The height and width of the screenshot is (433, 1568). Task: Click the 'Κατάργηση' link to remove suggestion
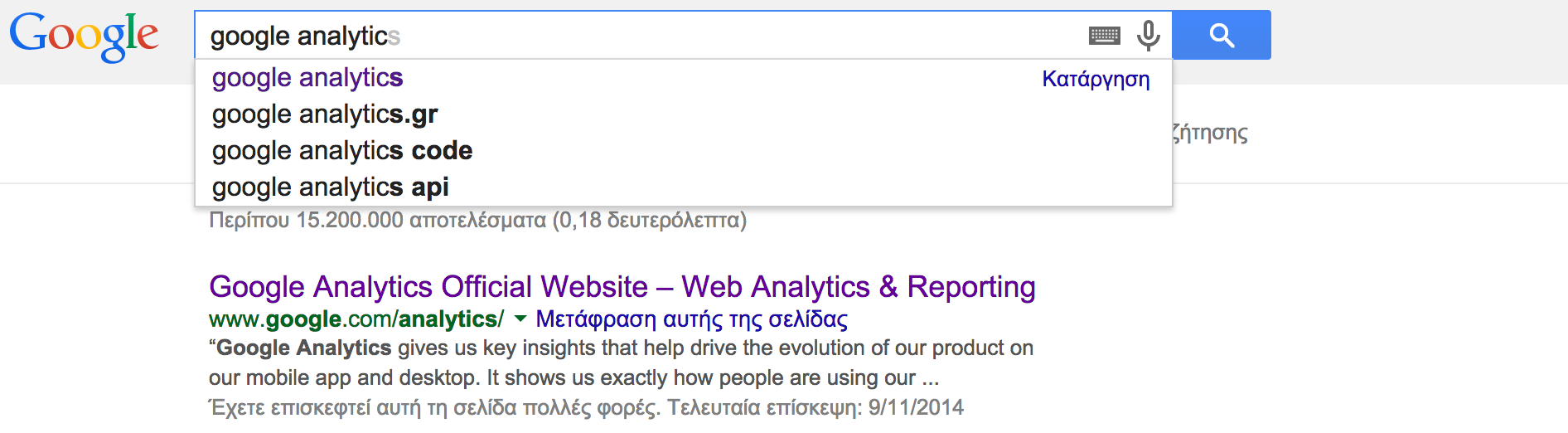tap(1096, 80)
